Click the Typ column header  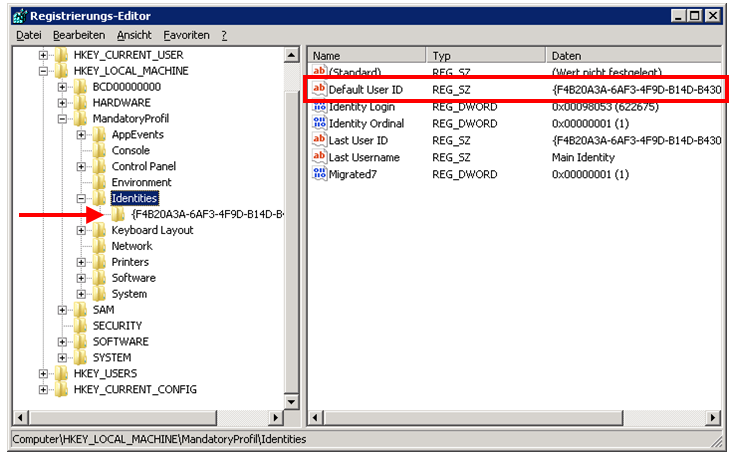pos(486,56)
